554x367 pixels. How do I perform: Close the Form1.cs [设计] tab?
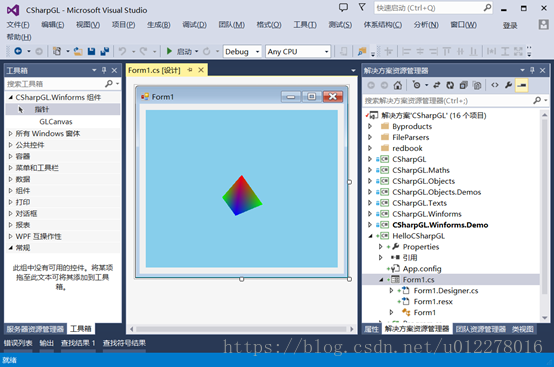pos(201,70)
